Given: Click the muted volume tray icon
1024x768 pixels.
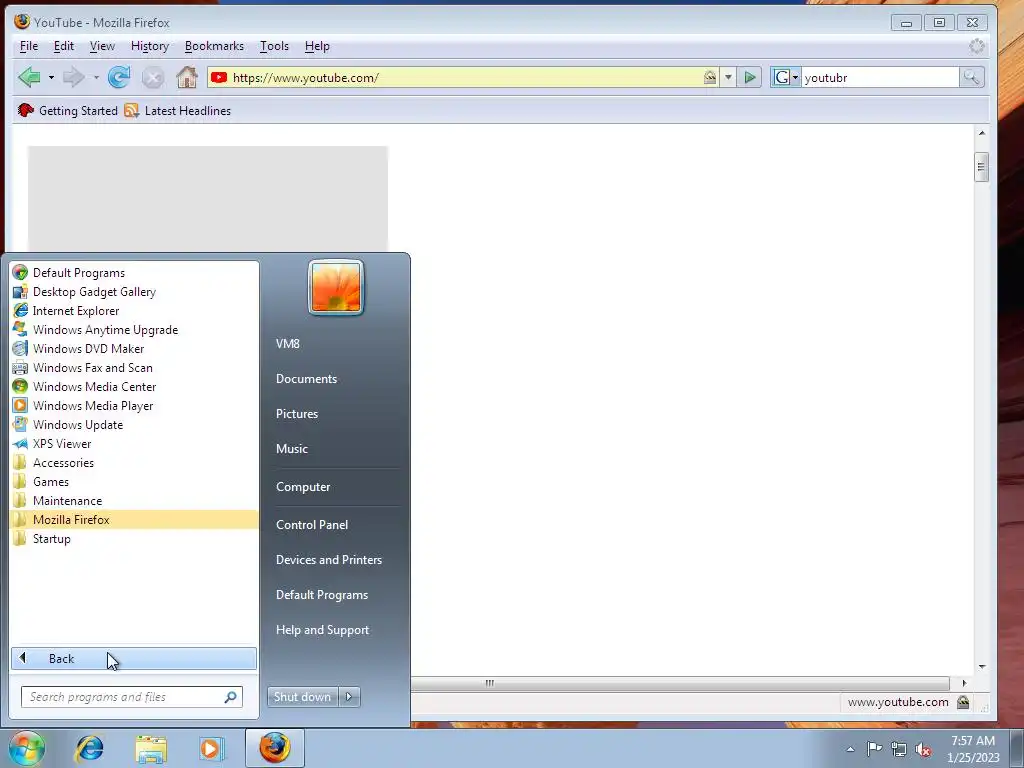Looking at the screenshot, I should point(923,749).
